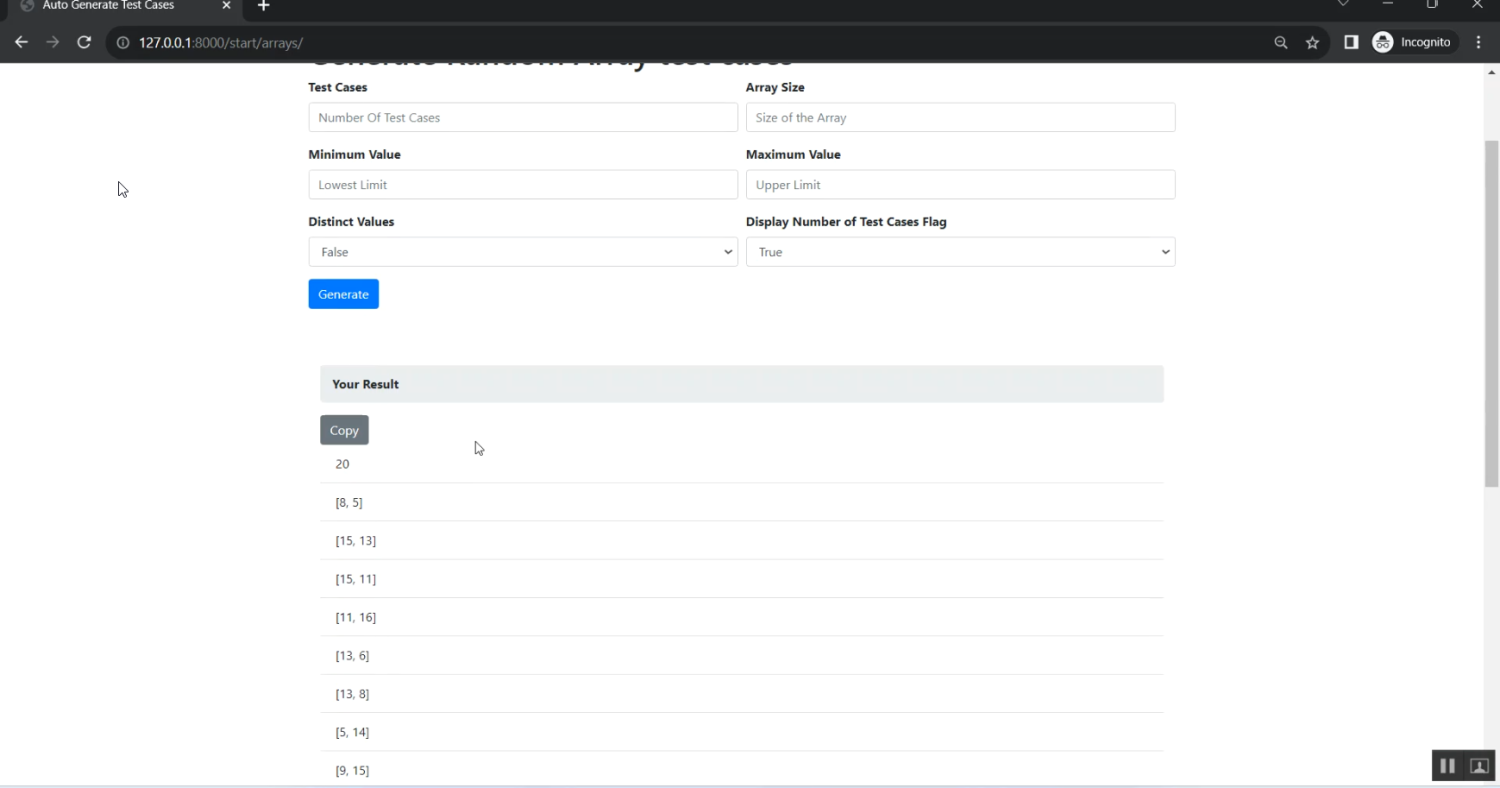Focus the Number Of Test Cases field
The image size is (1500, 788).
coord(522,117)
